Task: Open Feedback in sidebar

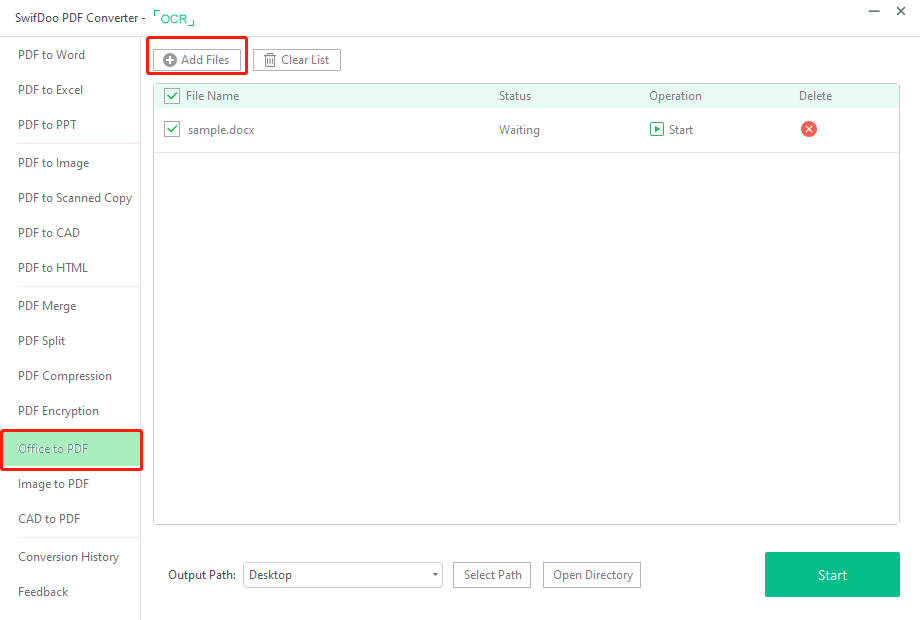Action: [43, 592]
